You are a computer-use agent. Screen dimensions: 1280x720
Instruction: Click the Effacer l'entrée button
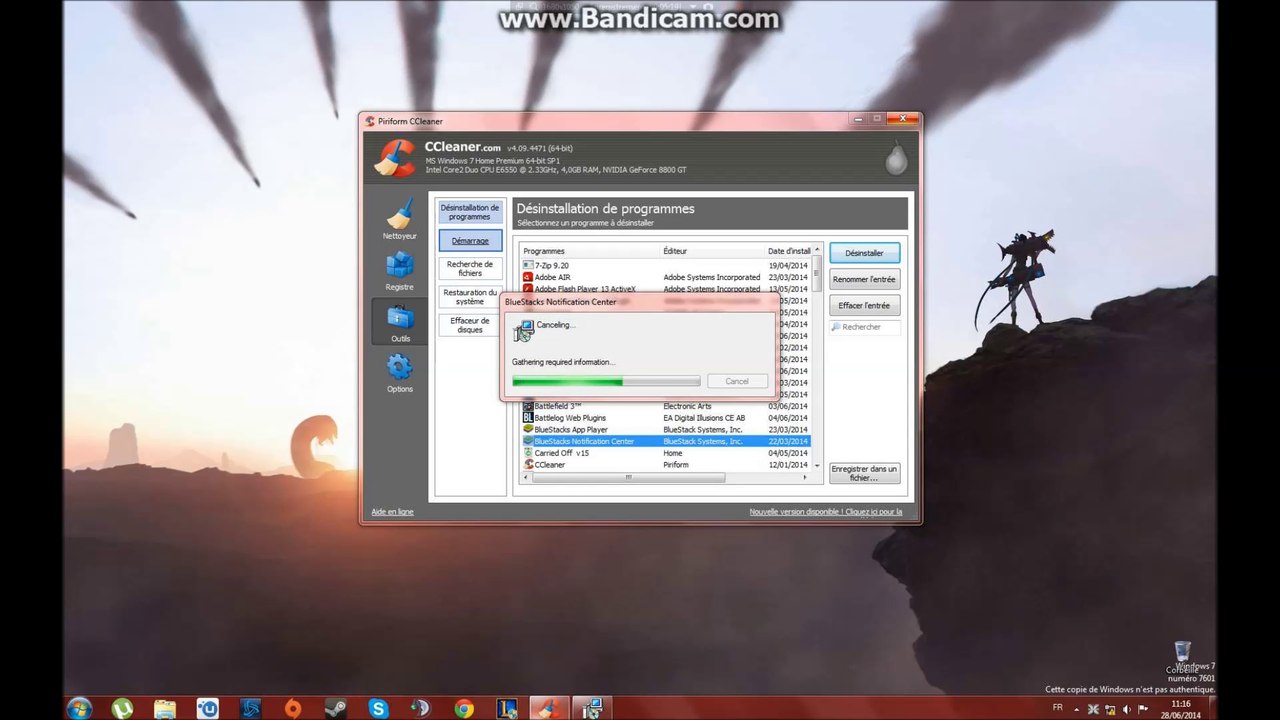864,305
